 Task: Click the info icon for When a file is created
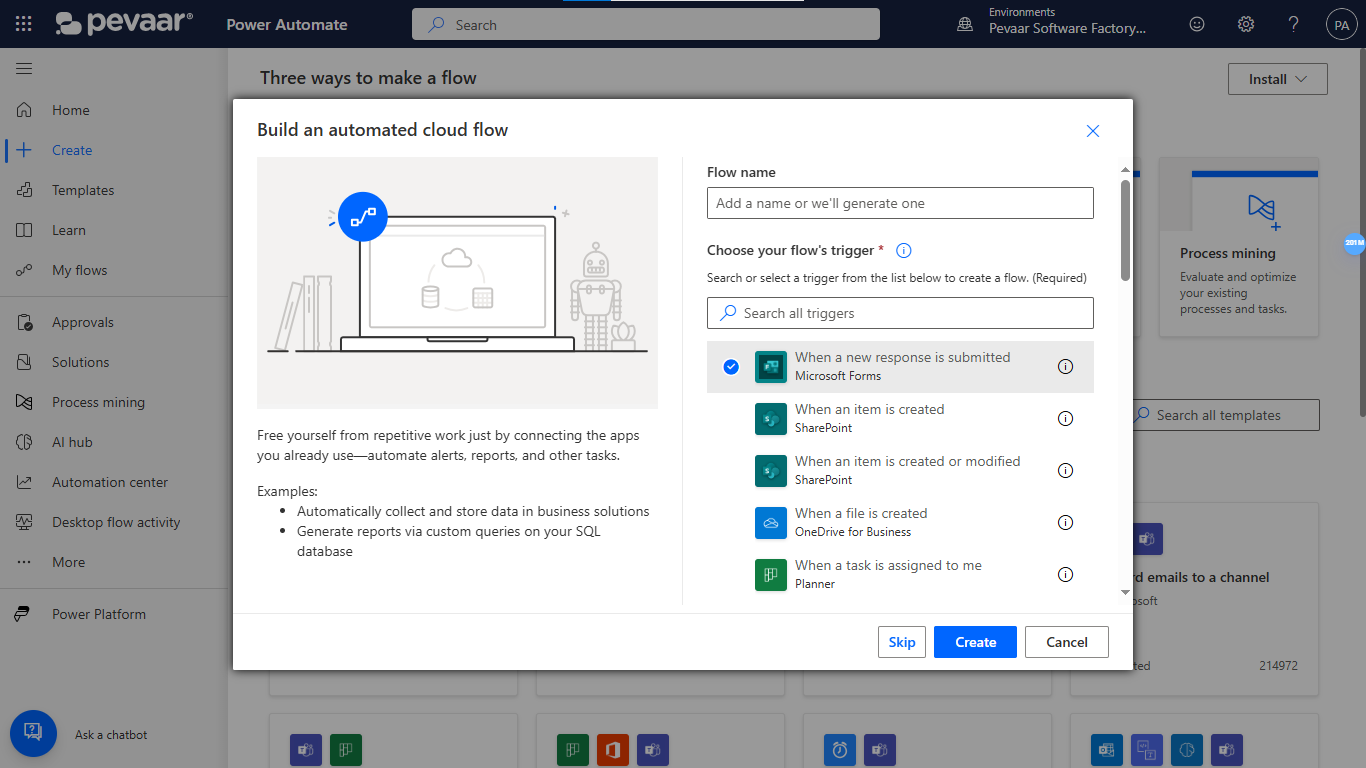pyautogui.click(x=1065, y=522)
